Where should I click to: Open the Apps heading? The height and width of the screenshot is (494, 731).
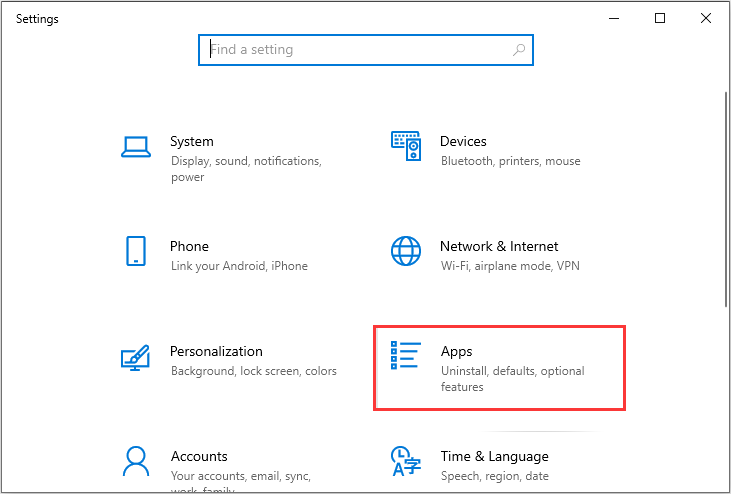[x=456, y=352]
